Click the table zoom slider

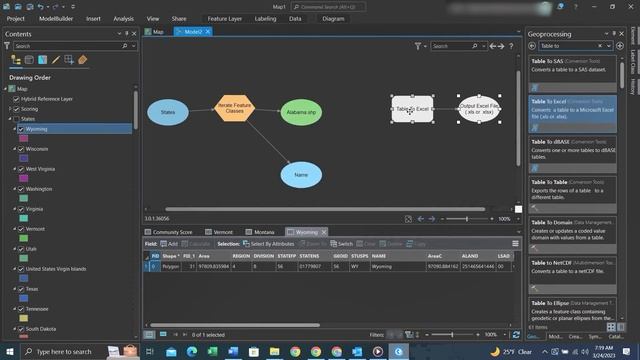[x=452, y=335]
